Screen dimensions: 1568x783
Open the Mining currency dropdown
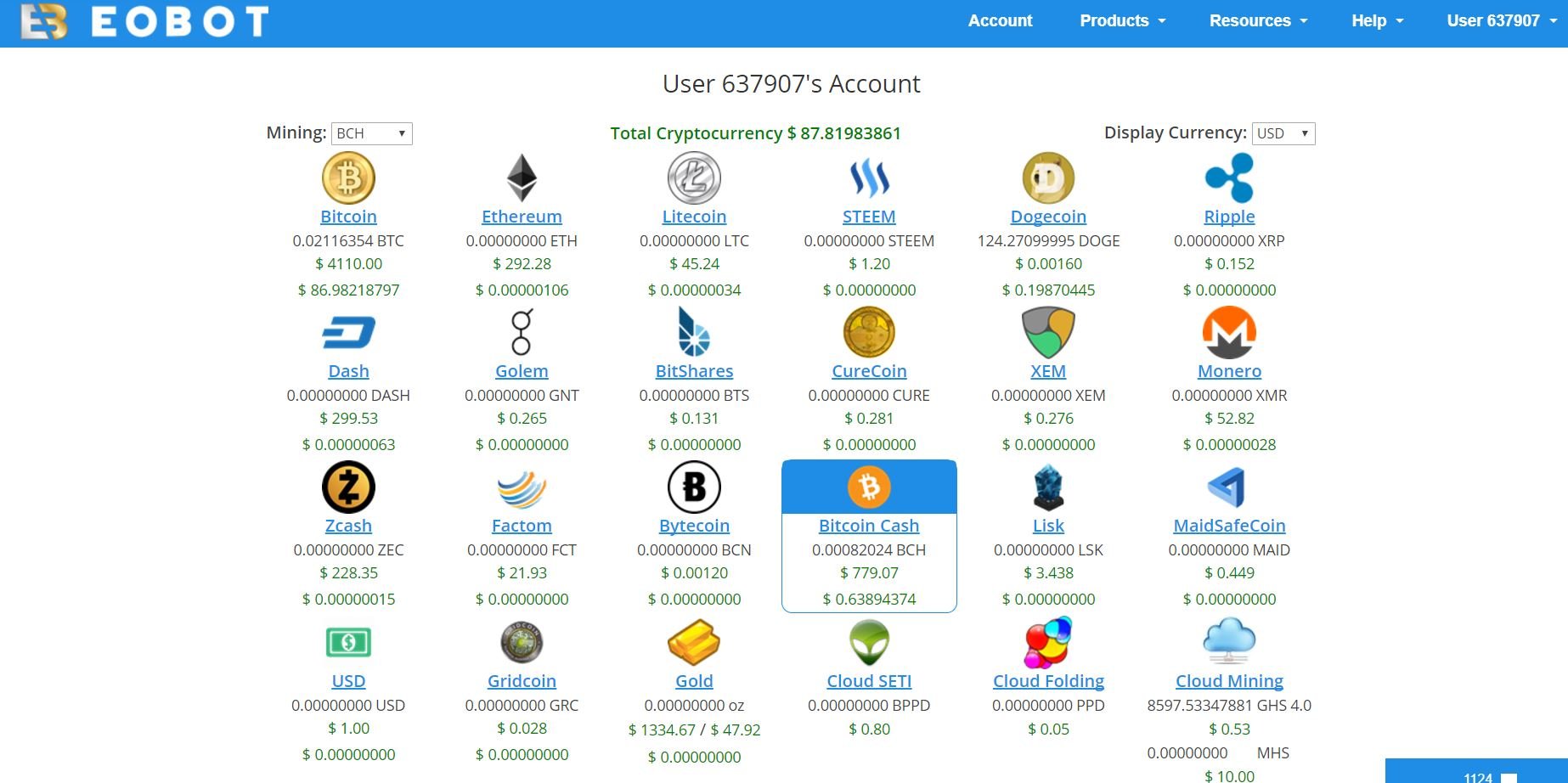click(371, 133)
